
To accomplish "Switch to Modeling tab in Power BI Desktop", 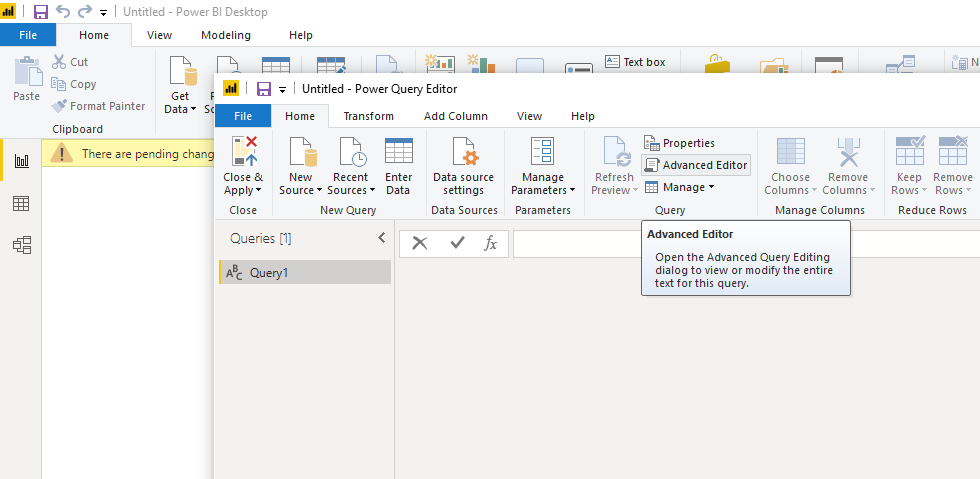I will click(226, 35).
